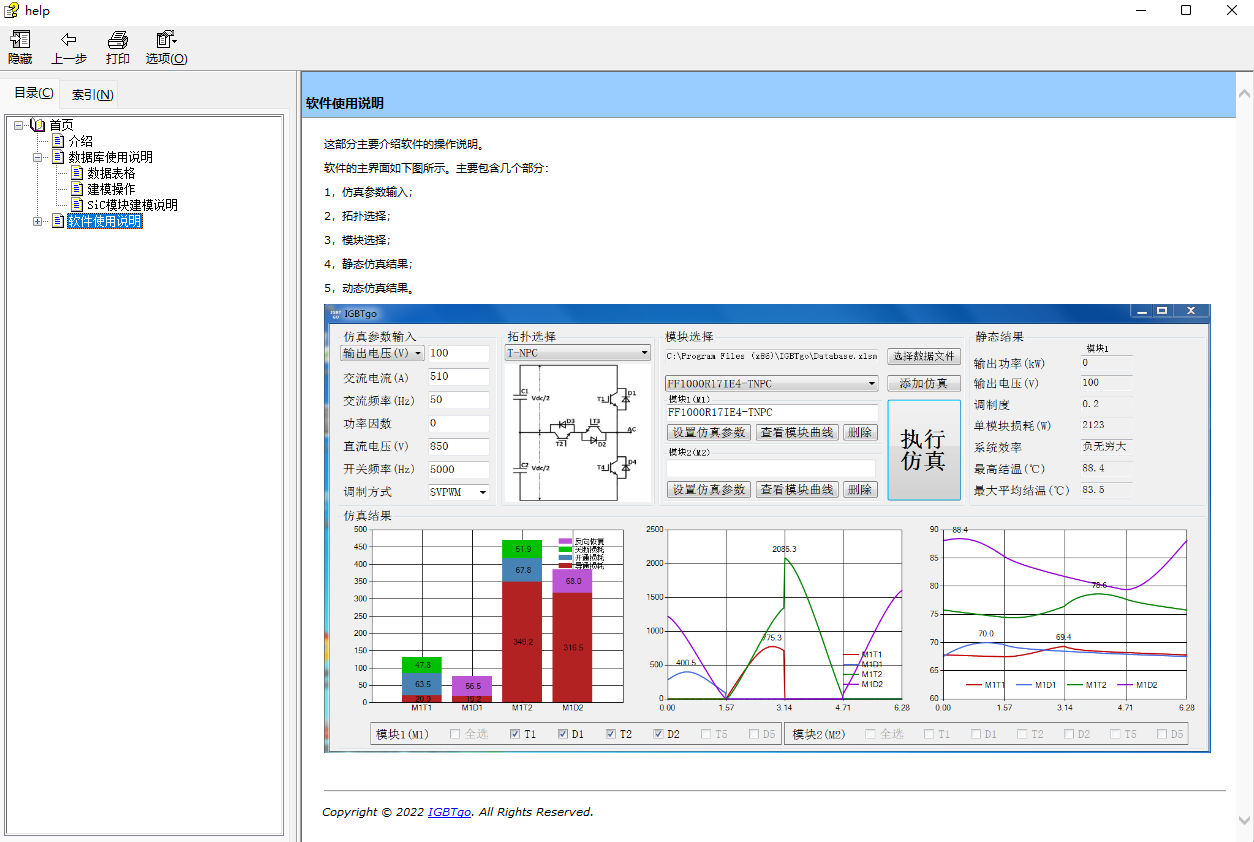This screenshot has width=1254, height=842.
Task: Click the list line 2，拓扑选择；
Action: tap(357, 216)
